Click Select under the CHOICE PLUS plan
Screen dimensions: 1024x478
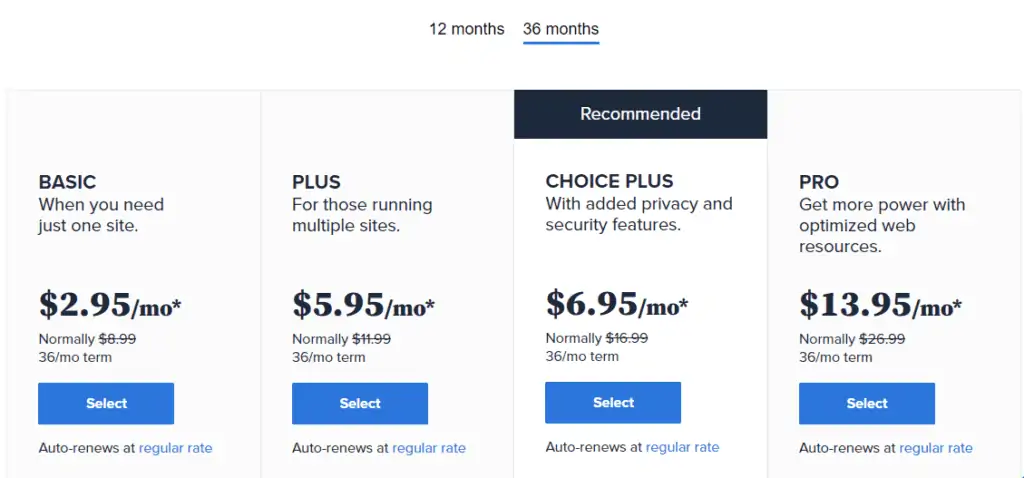613,403
